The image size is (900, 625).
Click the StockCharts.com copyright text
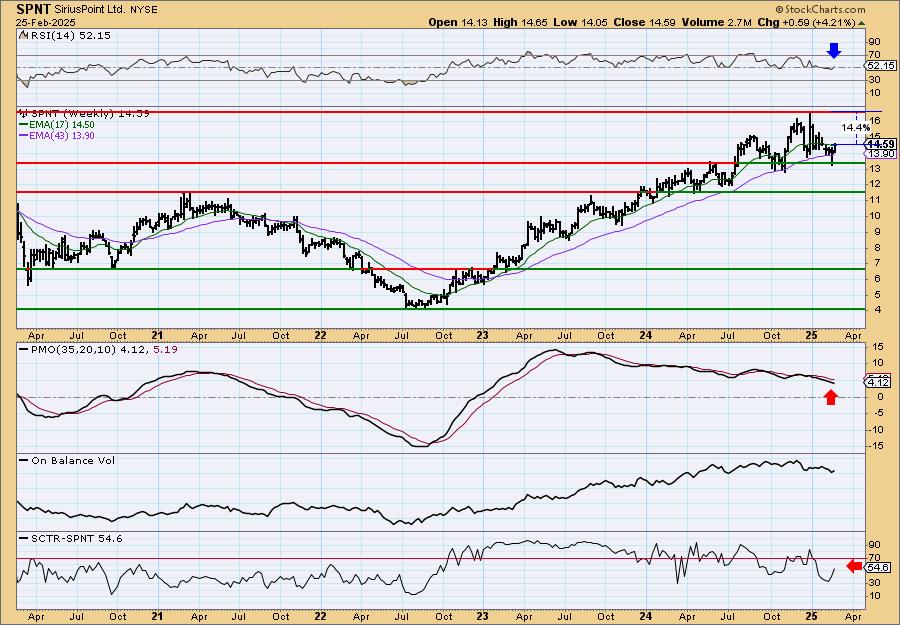pyautogui.click(x=820, y=9)
